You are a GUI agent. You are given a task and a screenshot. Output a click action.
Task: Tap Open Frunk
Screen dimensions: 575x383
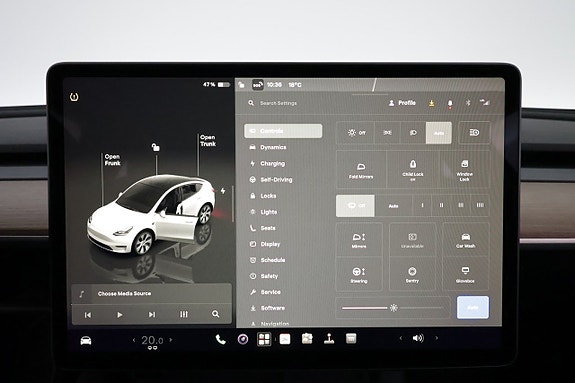[112, 160]
